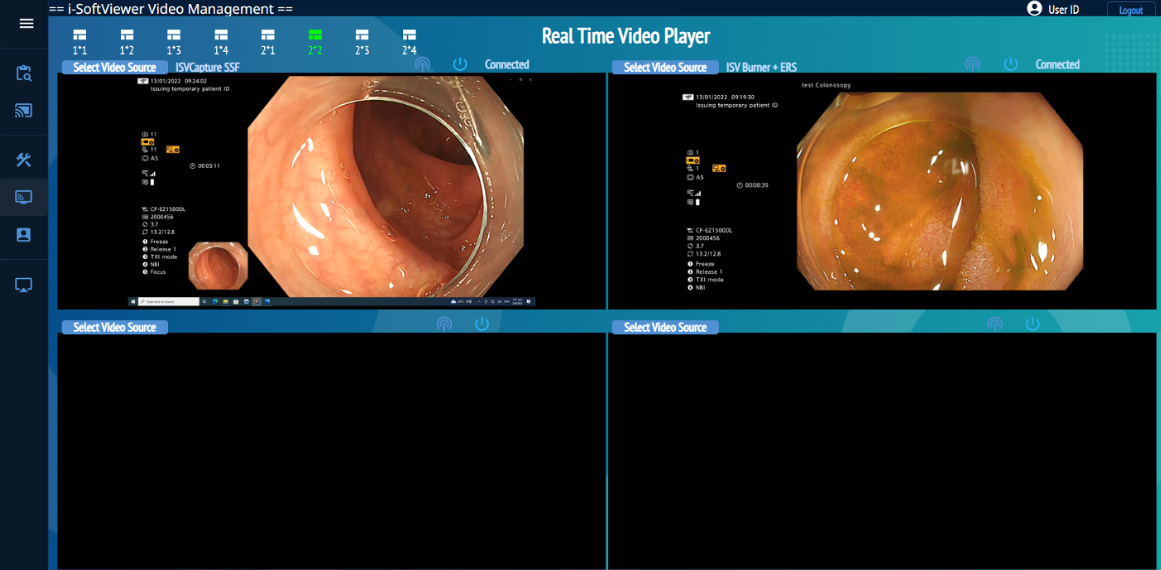
Task: Click broadcast icon of bottom-right panel
Action: point(994,324)
